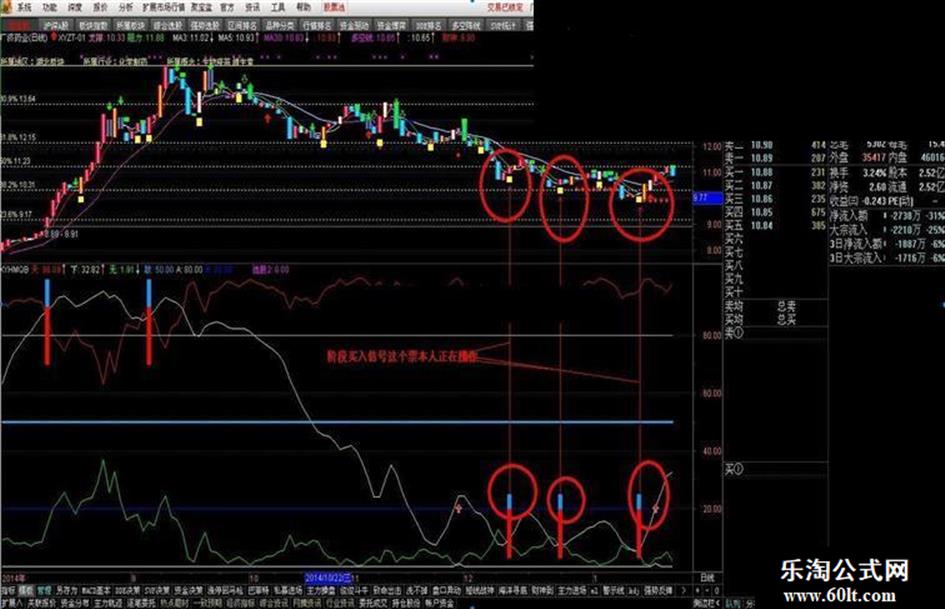Open the 功能 menu
This screenshot has height=609, width=945.
(49, 8)
